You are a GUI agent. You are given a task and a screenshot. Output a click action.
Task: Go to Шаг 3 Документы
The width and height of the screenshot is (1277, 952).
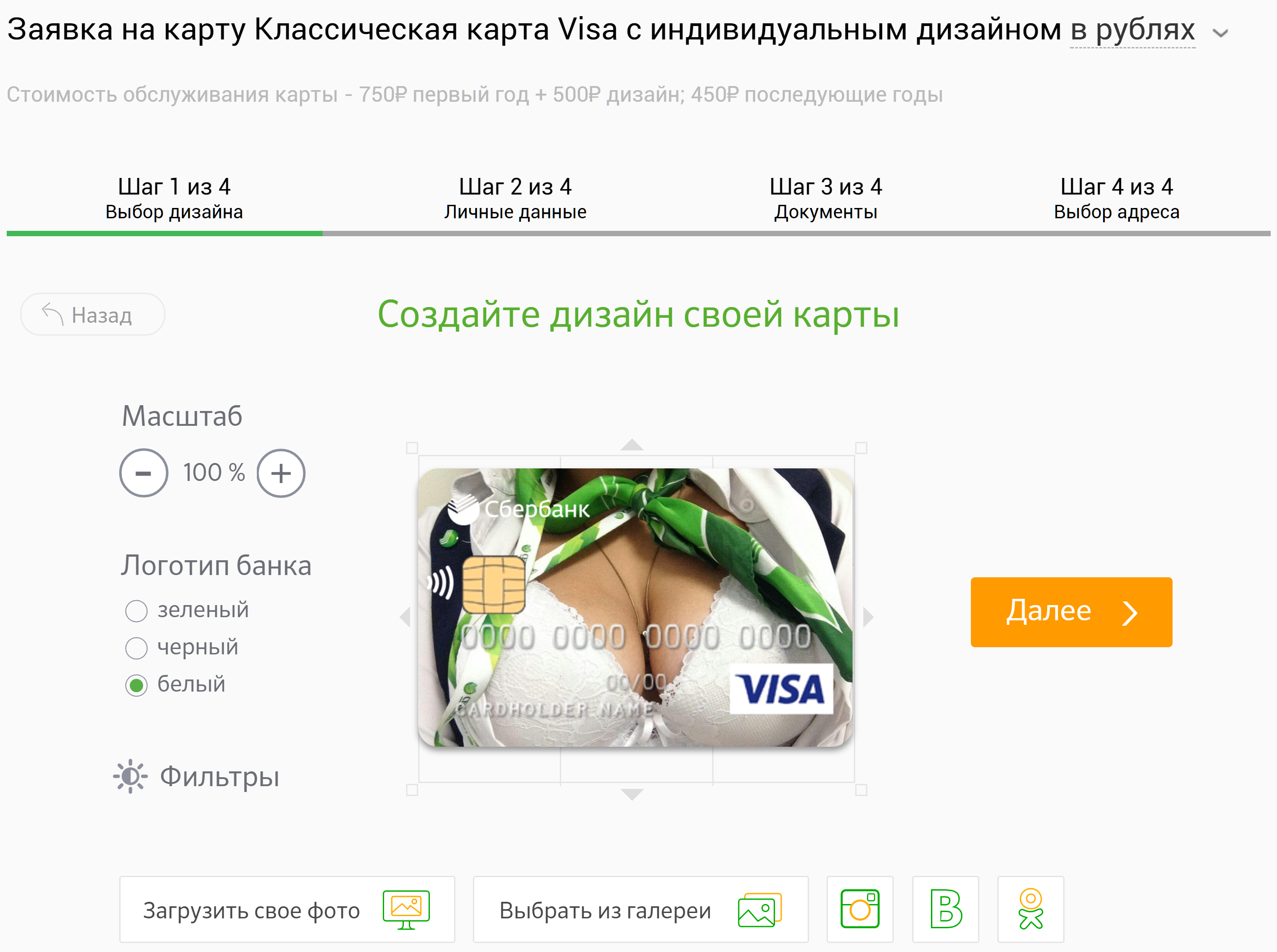coord(826,198)
